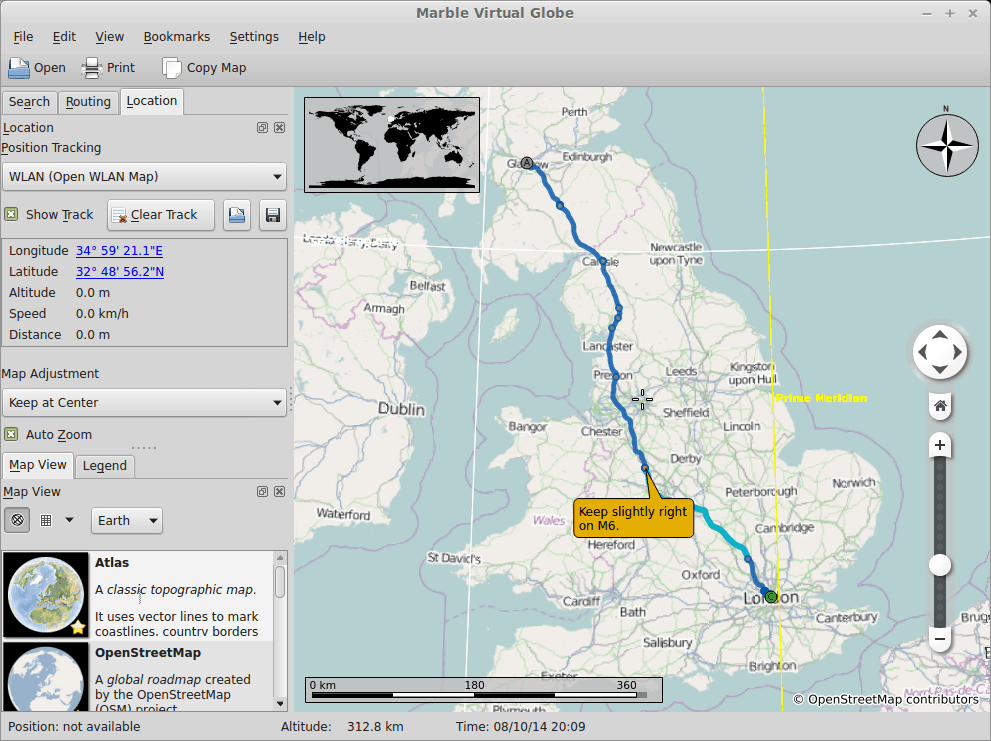Click the 'Position: not available' status text
The image size is (991, 741).
74,727
